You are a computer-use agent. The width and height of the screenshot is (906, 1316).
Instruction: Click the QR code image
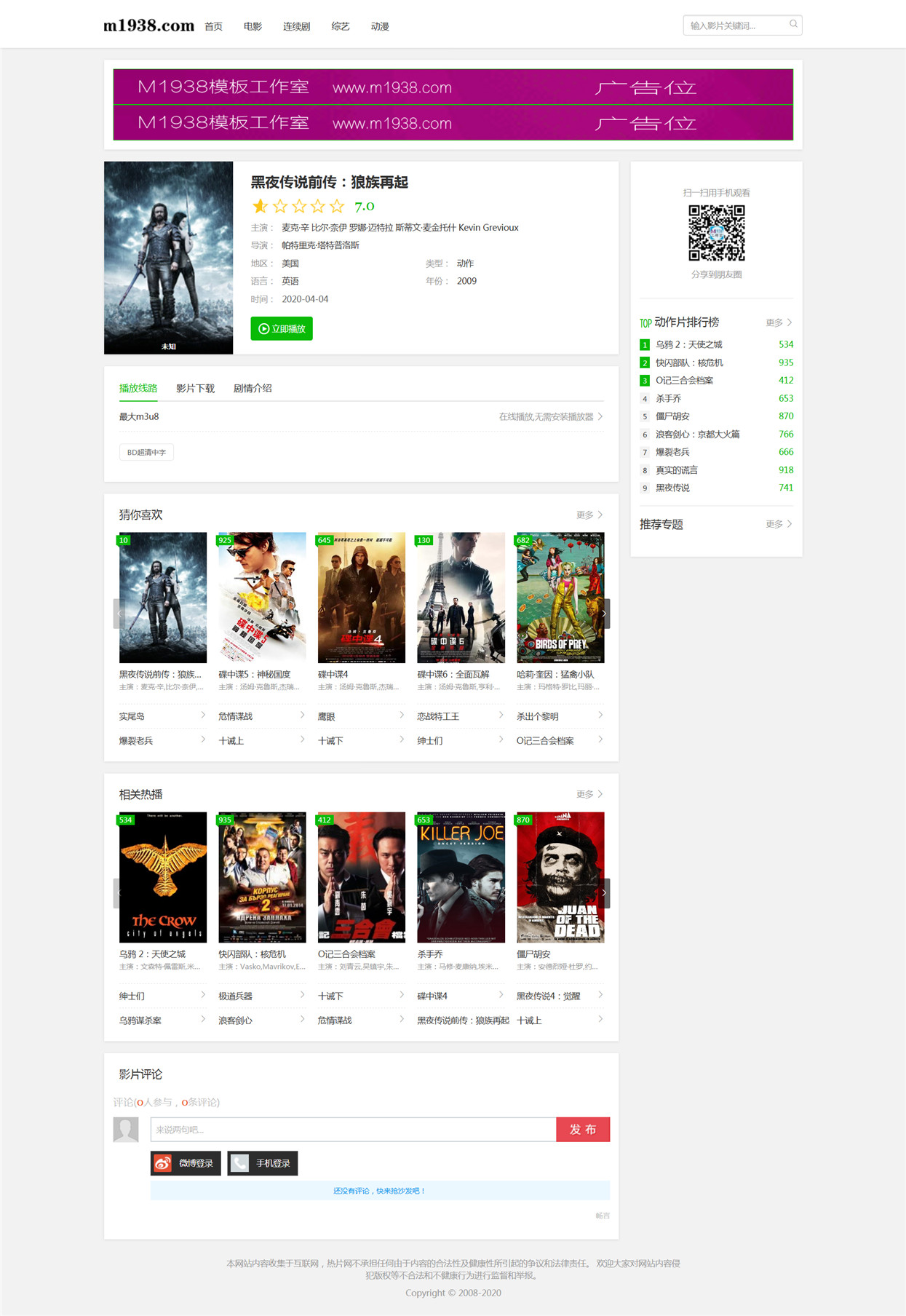click(x=717, y=233)
